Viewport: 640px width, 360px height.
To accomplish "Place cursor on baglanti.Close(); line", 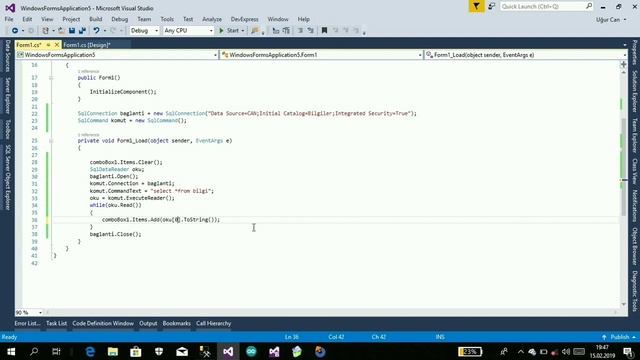I will tap(116, 234).
